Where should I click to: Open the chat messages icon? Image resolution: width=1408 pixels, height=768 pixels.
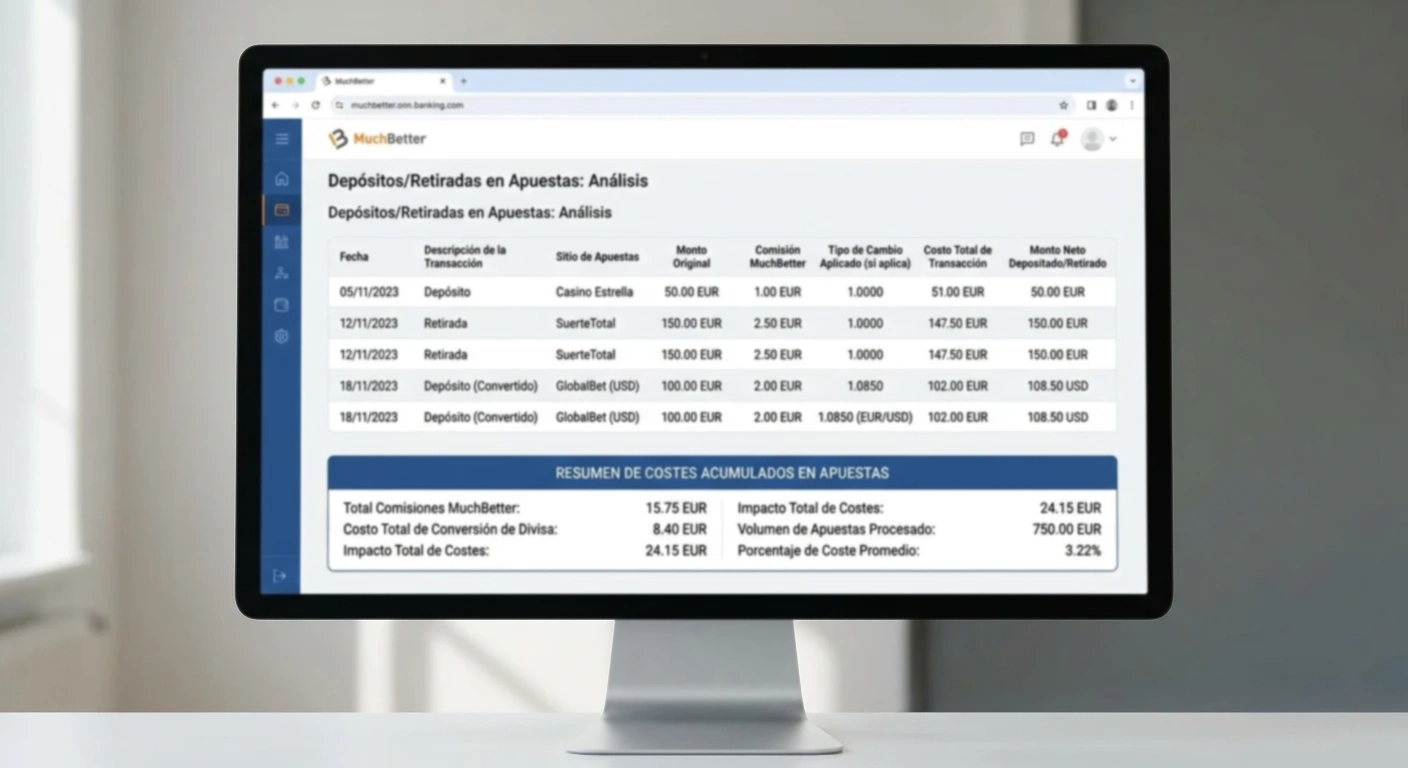[x=1027, y=139]
